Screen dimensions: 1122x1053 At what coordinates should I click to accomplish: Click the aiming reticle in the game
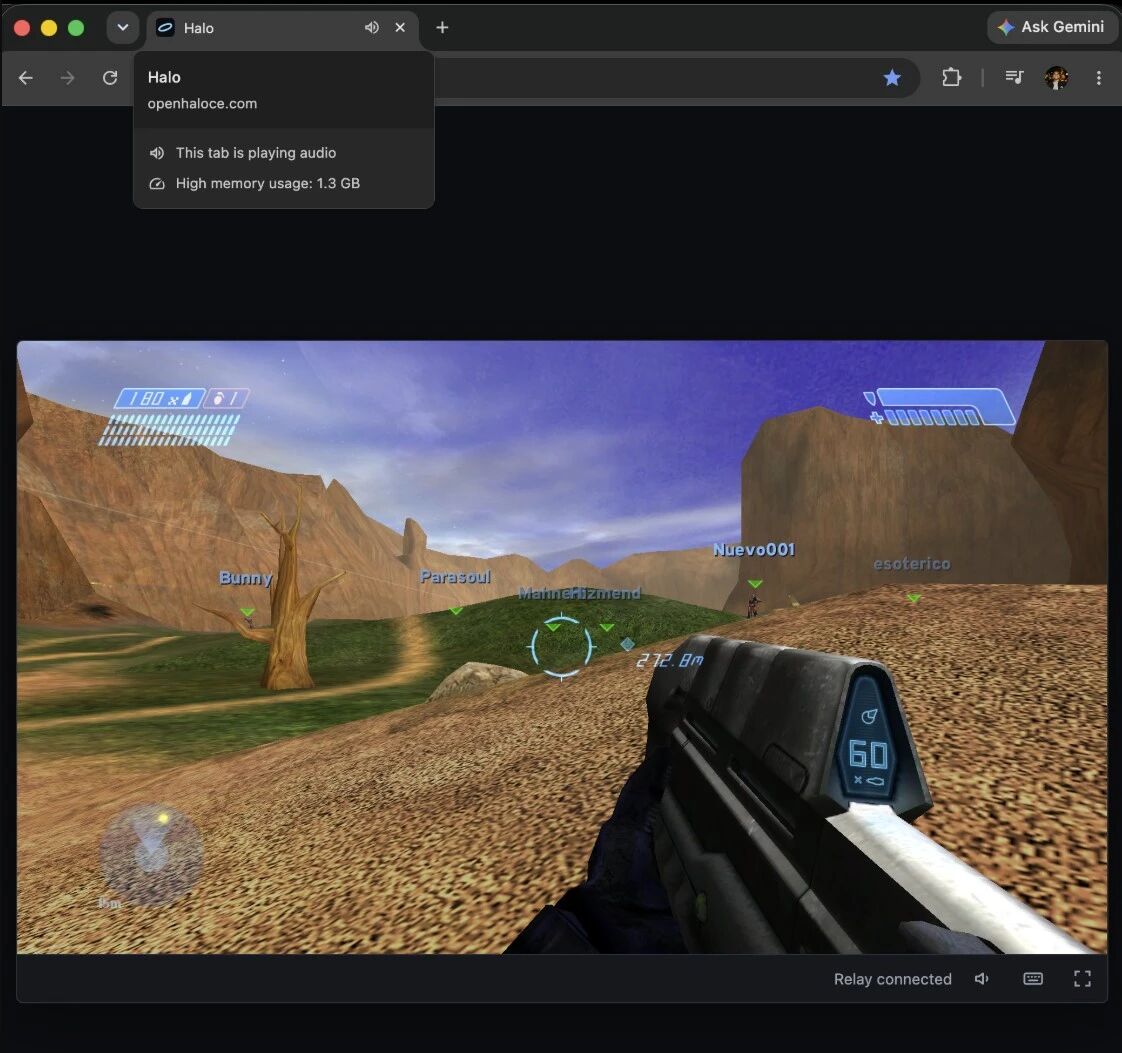pos(562,647)
